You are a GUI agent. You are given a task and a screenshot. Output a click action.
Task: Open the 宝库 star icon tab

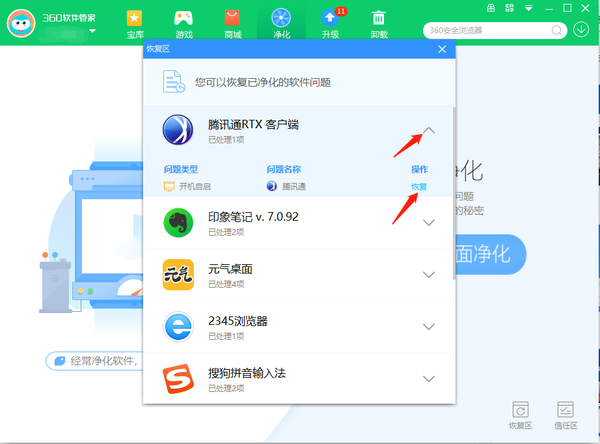click(x=134, y=22)
